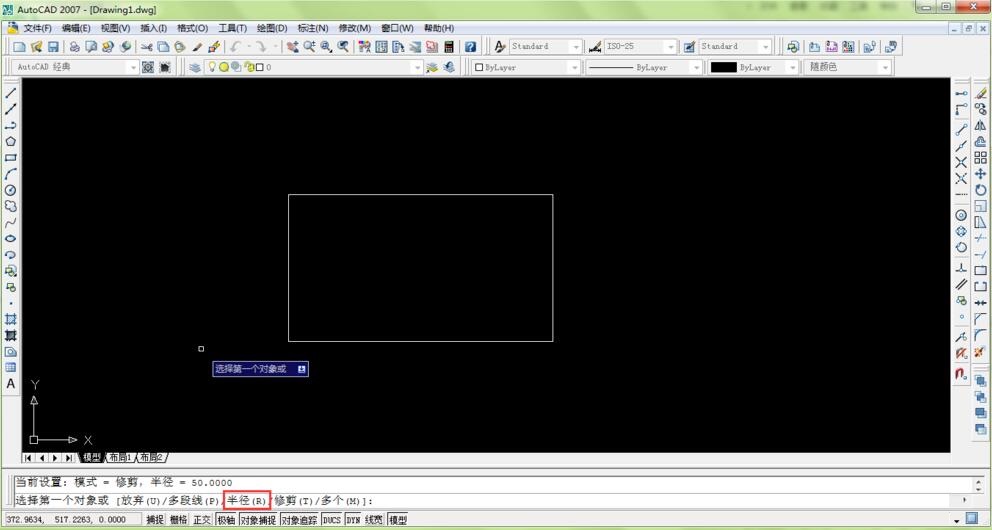Select the Arc draw tool
Screen dimensions: 992x530
tap(11, 174)
